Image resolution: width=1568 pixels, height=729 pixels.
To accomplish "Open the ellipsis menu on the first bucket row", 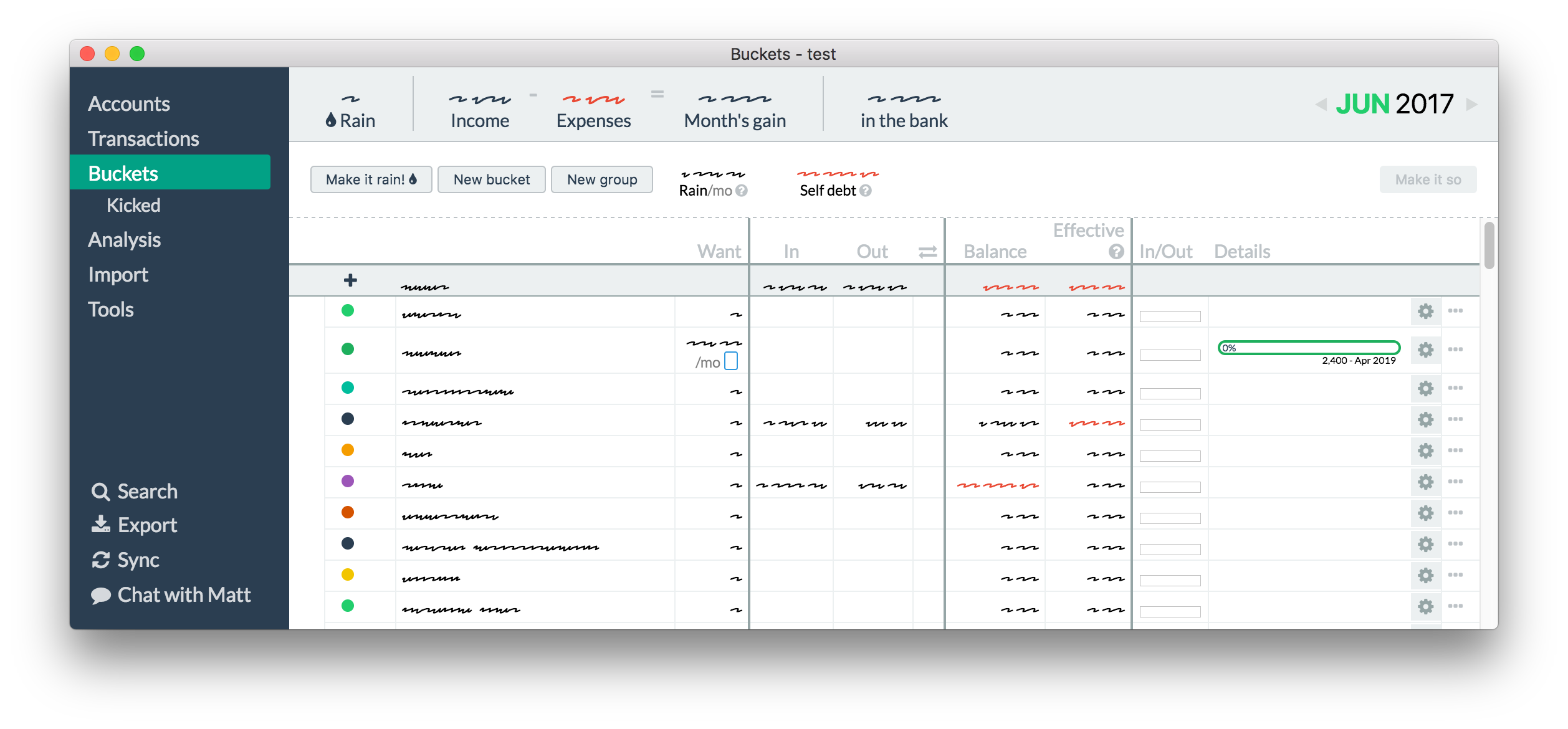I will [1456, 312].
